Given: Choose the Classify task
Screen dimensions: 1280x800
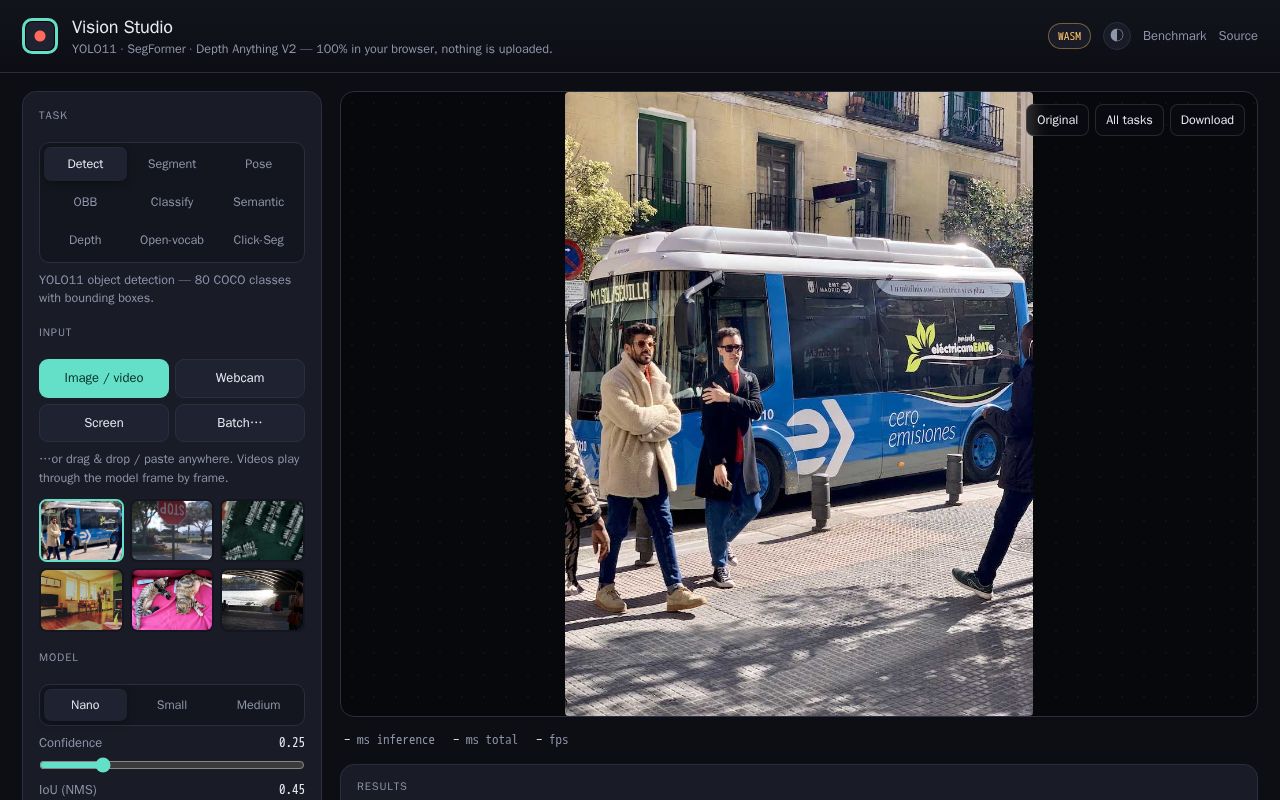Looking at the screenshot, I should (172, 202).
